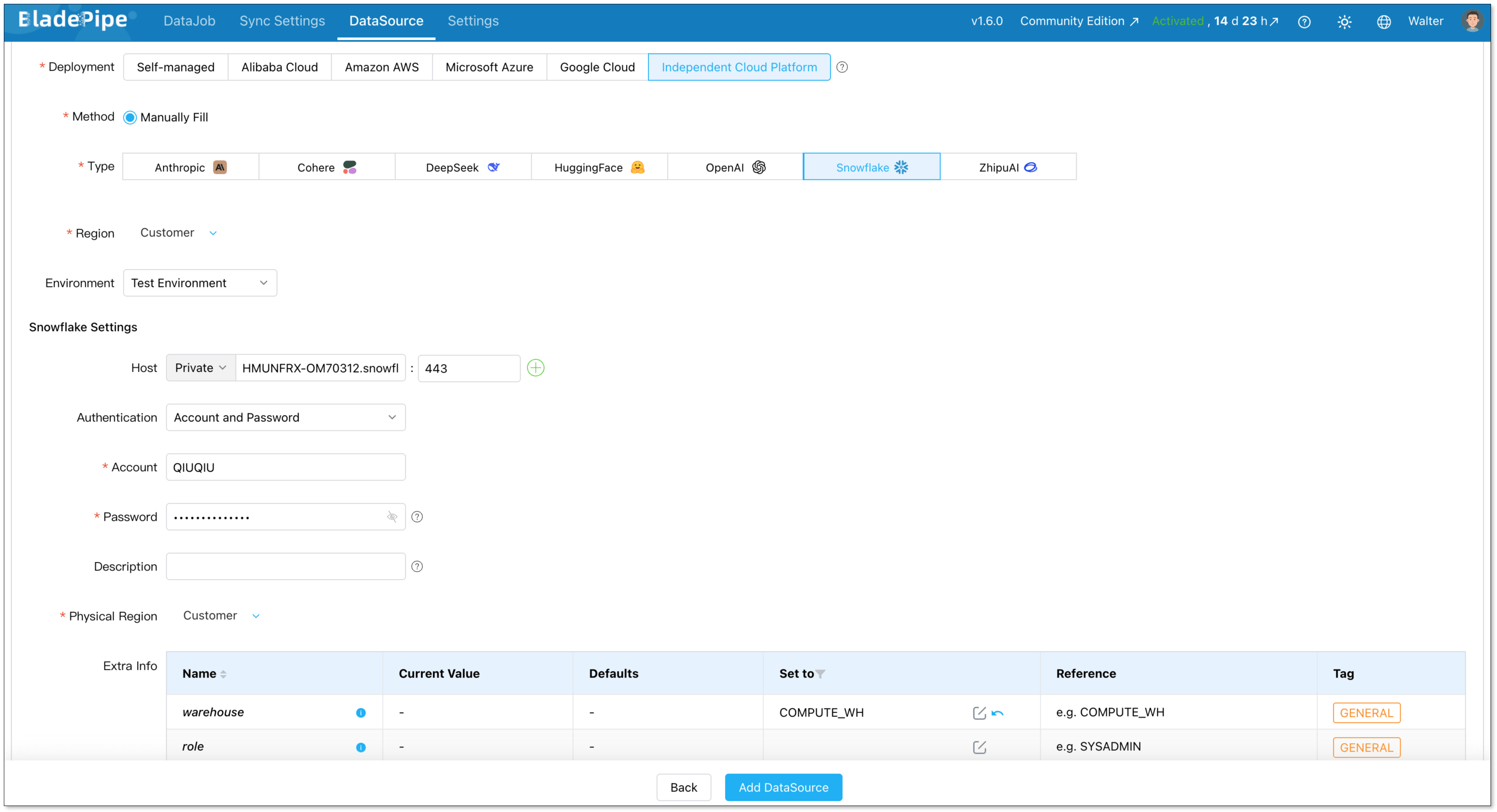The width and height of the screenshot is (1497, 812).
Task: Toggle the light/dark theme sun icon
Action: click(x=1344, y=21)
